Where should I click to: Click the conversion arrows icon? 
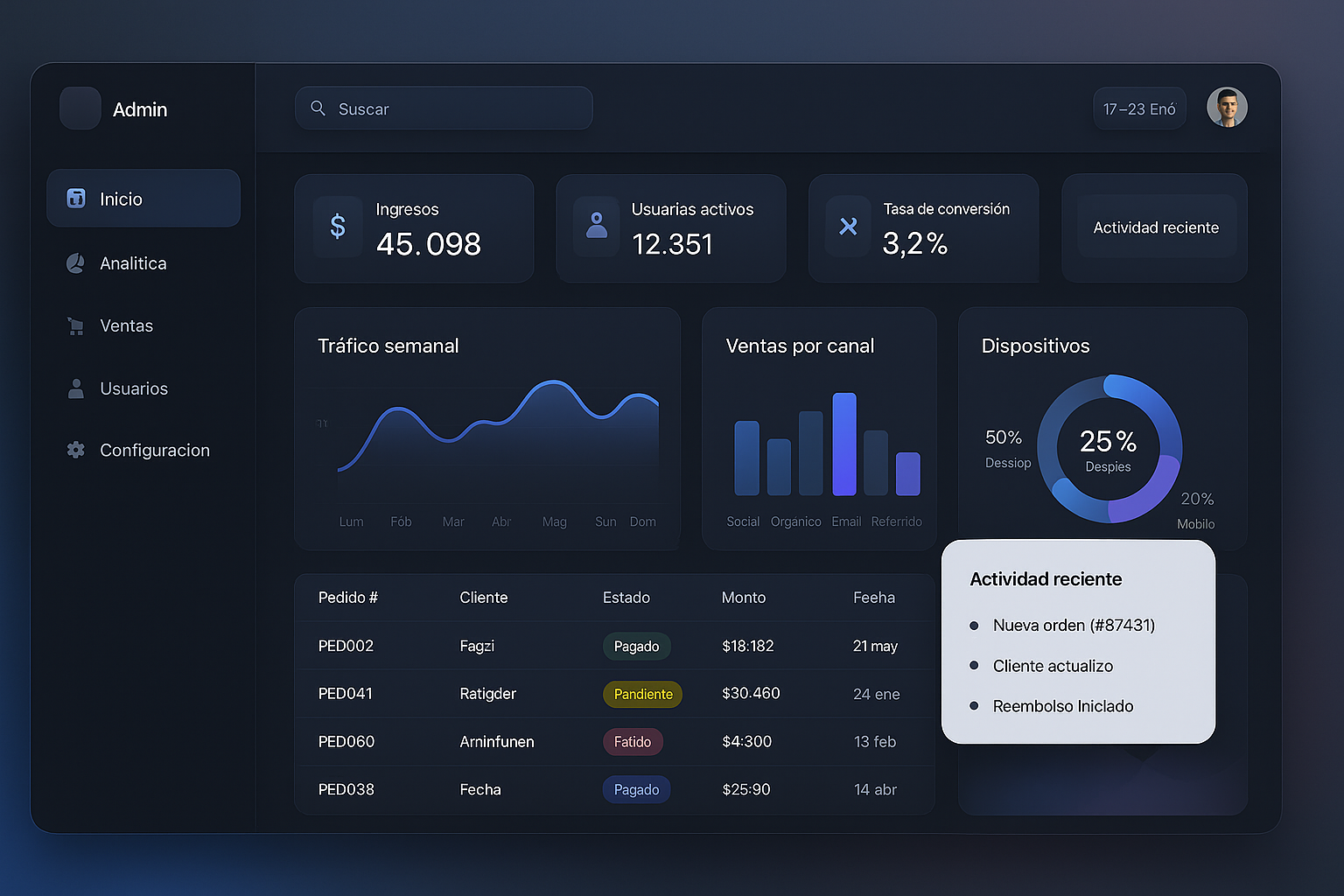847,227
